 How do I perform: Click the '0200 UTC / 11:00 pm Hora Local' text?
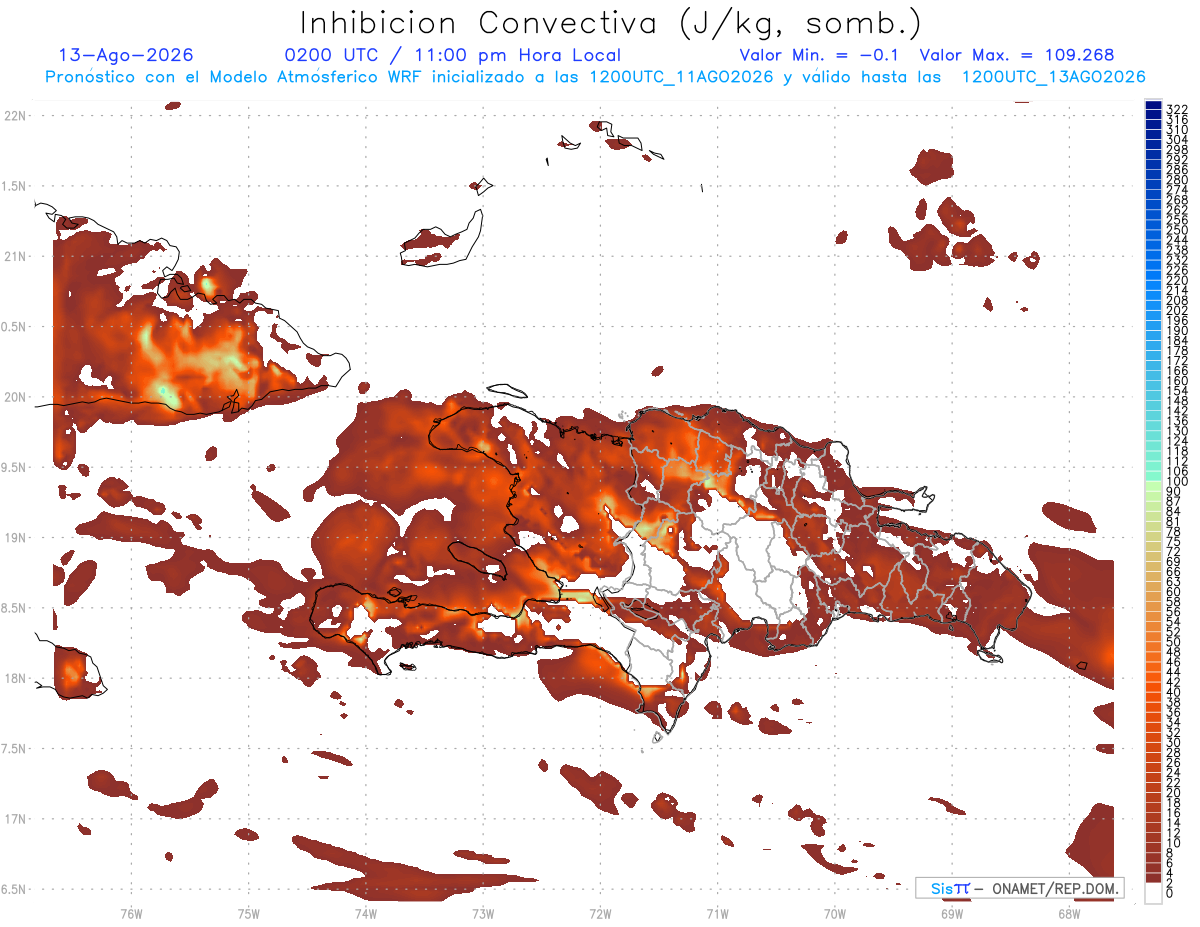pos(453,55)
